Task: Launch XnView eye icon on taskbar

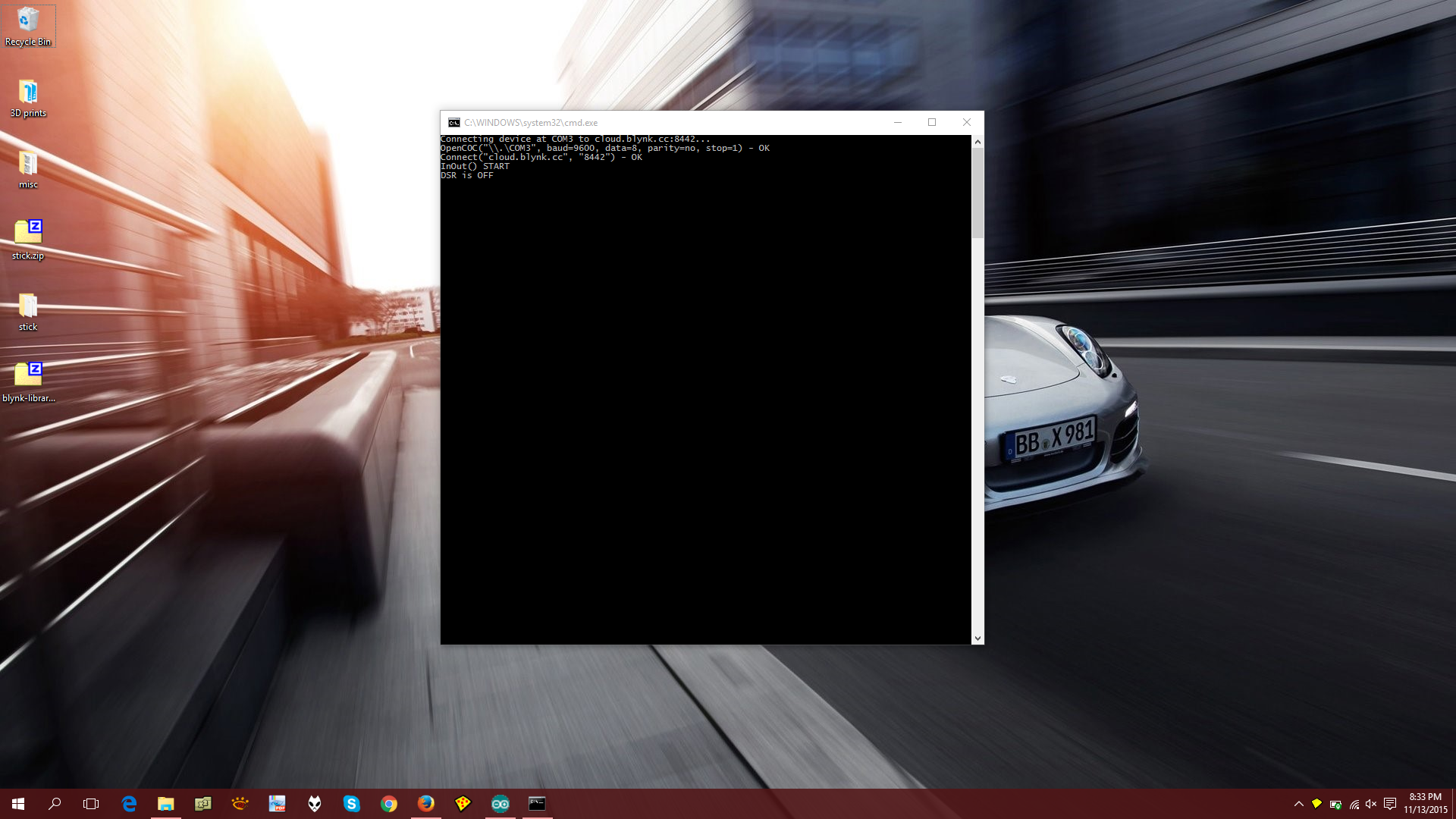Action: (x=240, y=804)
